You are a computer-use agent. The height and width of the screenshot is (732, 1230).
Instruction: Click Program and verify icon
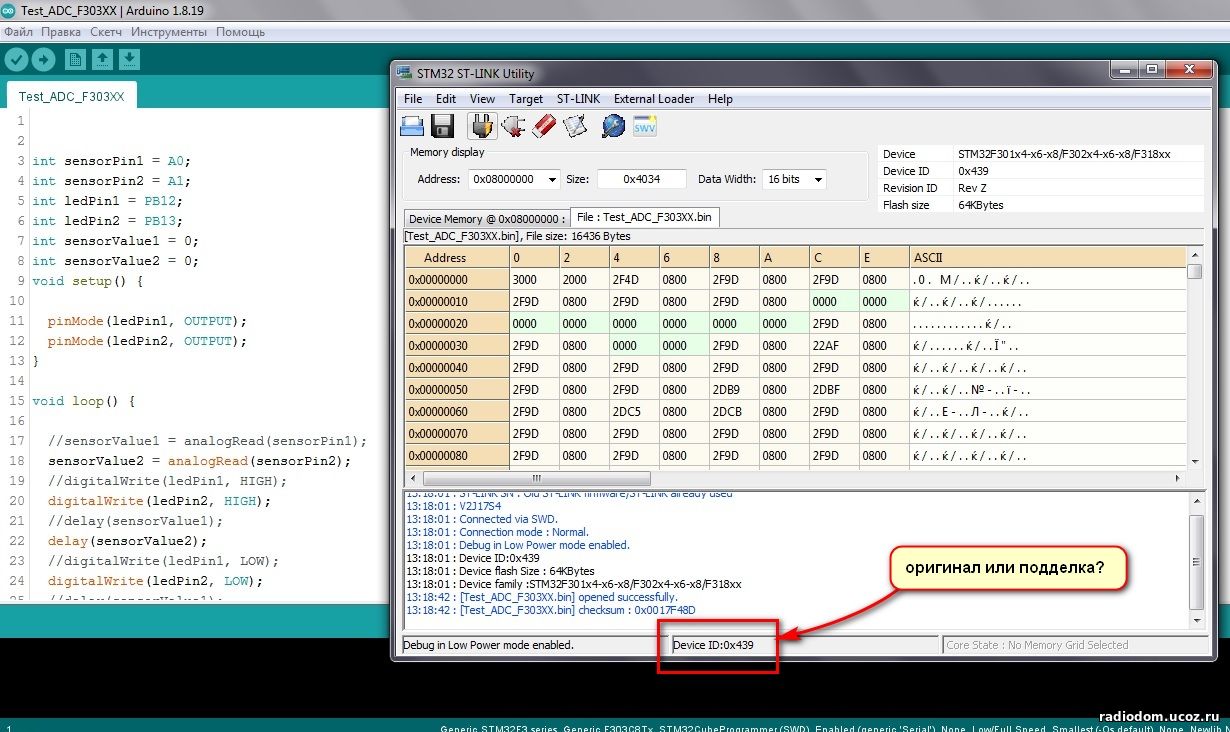(575, 125)
